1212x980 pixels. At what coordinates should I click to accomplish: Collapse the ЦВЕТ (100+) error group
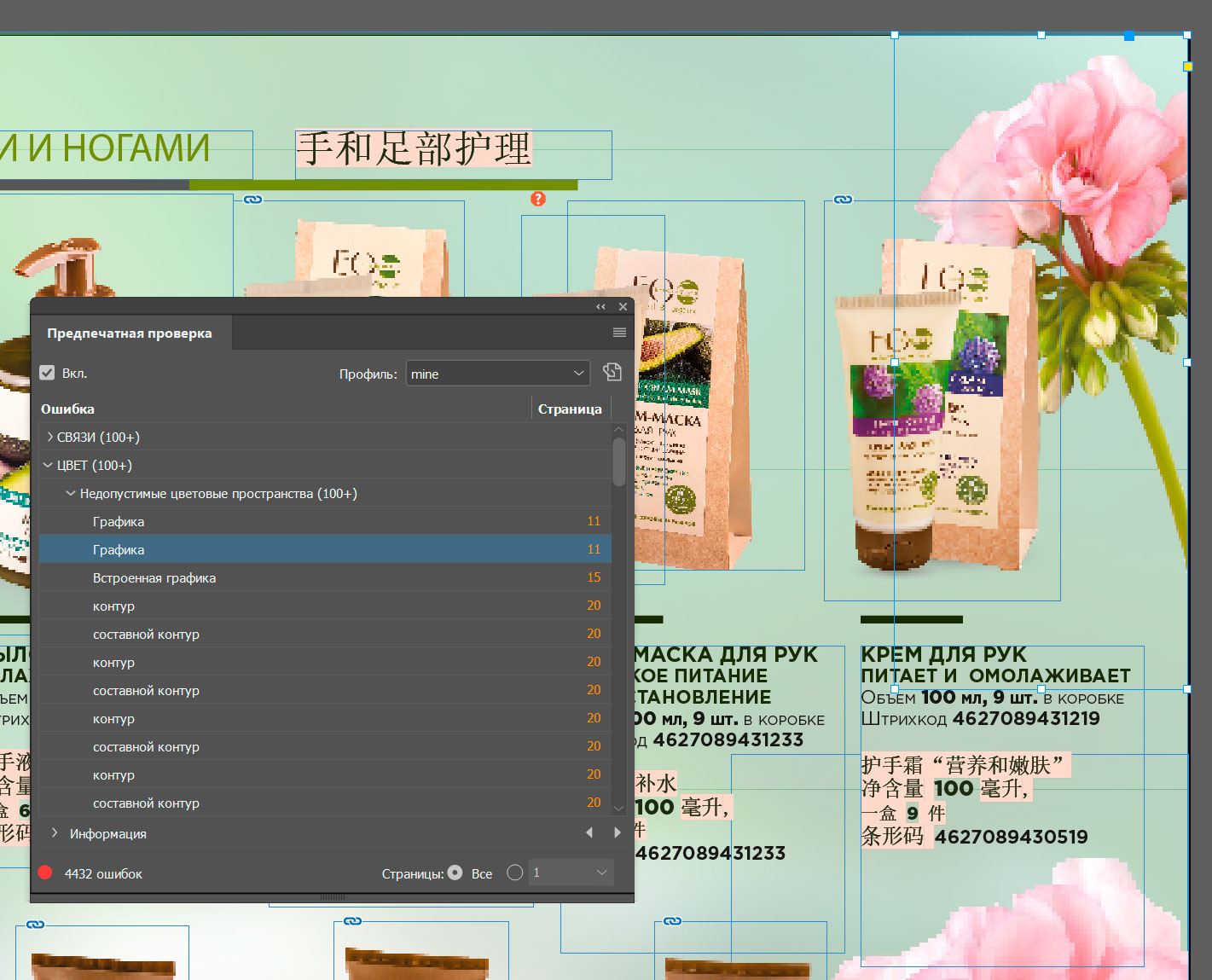49,465
